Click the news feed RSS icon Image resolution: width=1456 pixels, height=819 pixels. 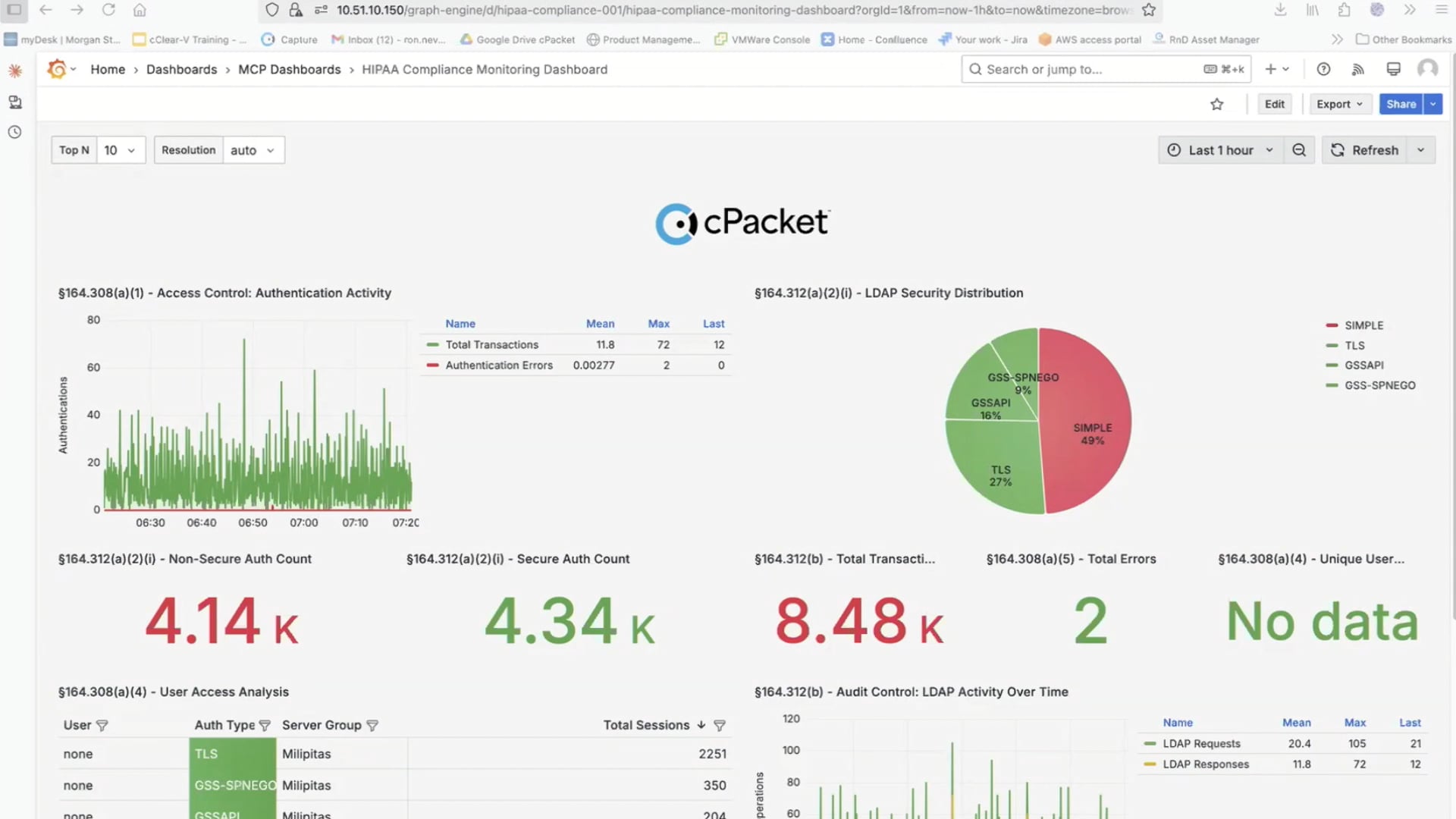(x=1357, y=69)
